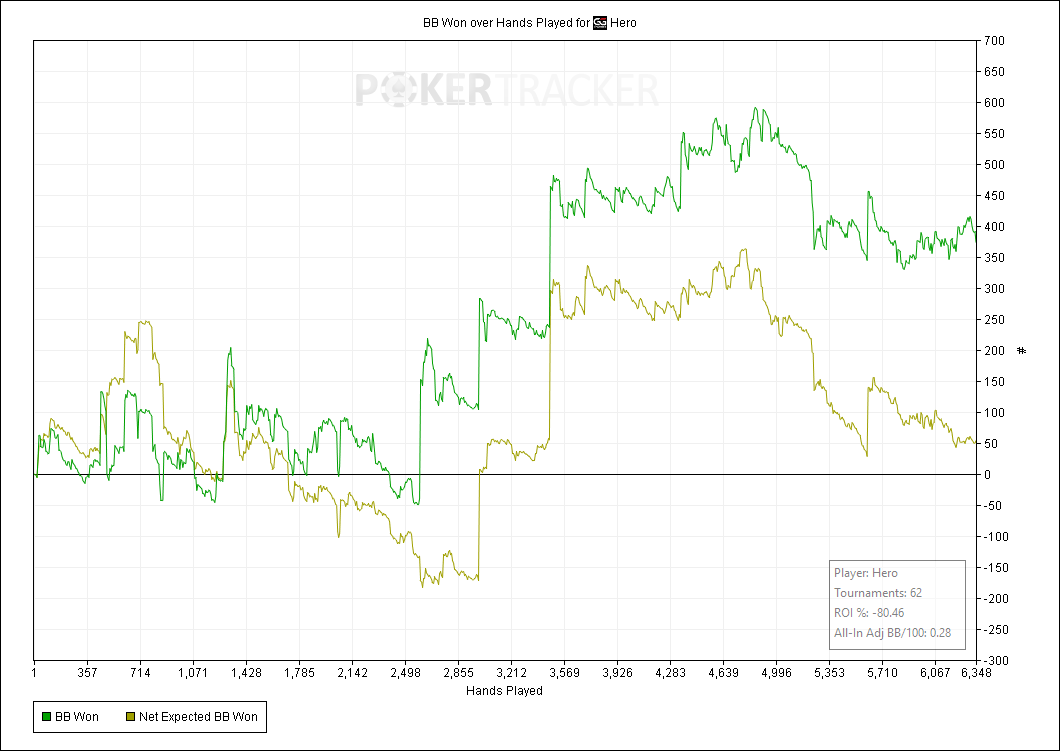Select the 'Net Expected BB Won' legend label
Viewport: 1060px width, 751px height.
pyautogui.click(x=198, y=717)
